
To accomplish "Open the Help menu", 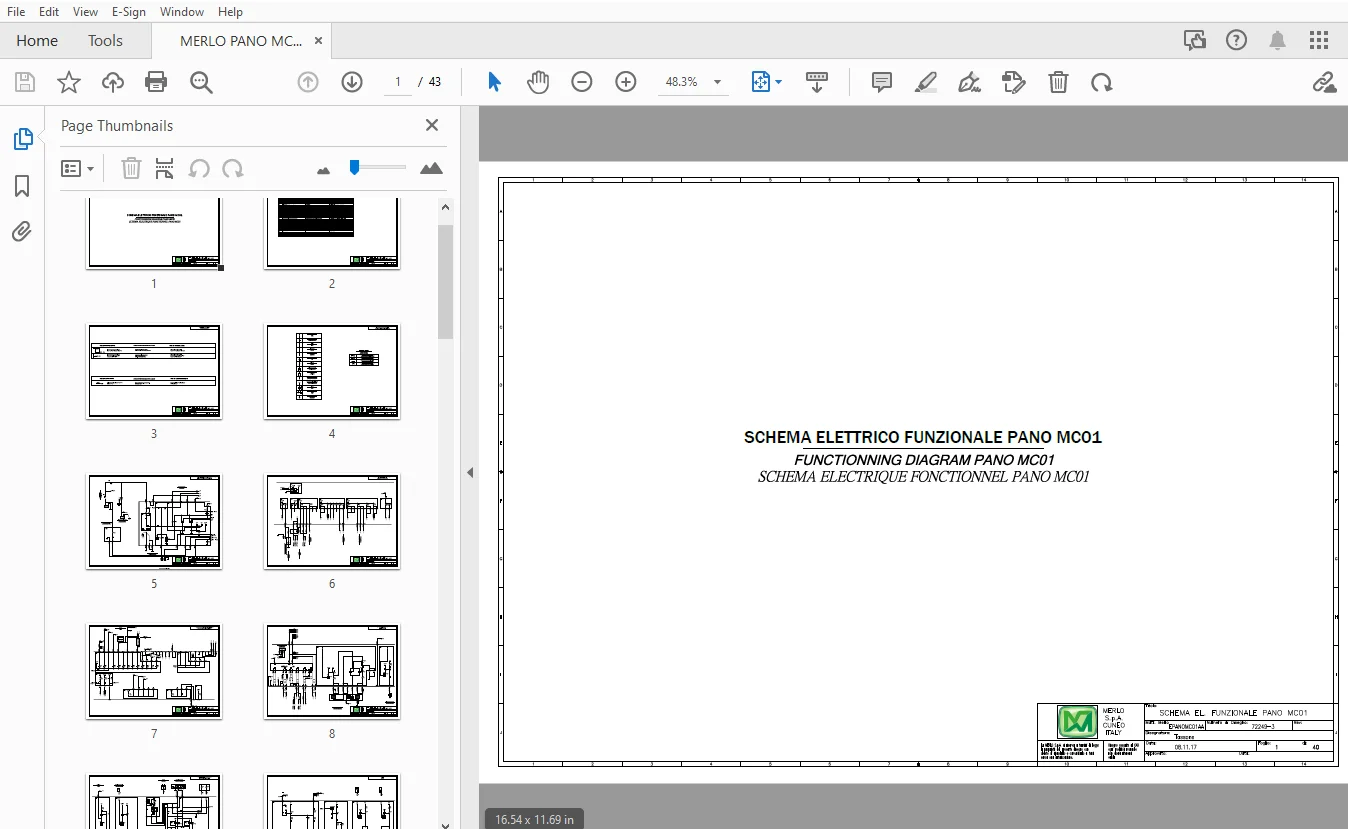I will (x=230, y=12).
